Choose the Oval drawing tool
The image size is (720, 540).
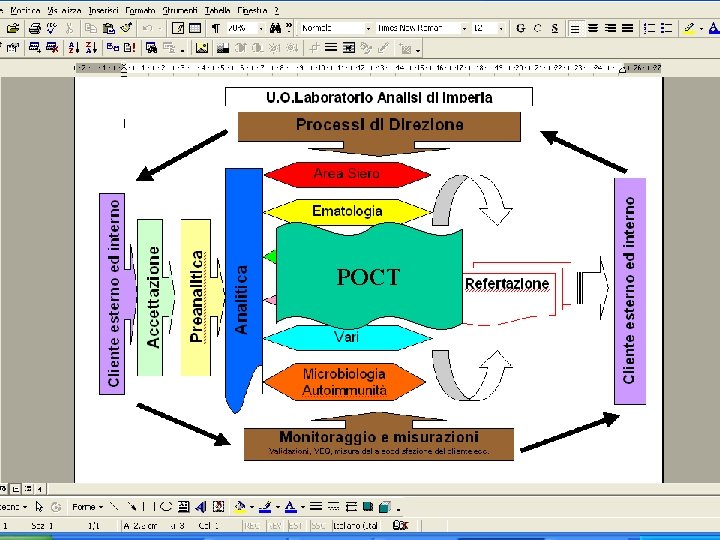(x=165, y=507)
